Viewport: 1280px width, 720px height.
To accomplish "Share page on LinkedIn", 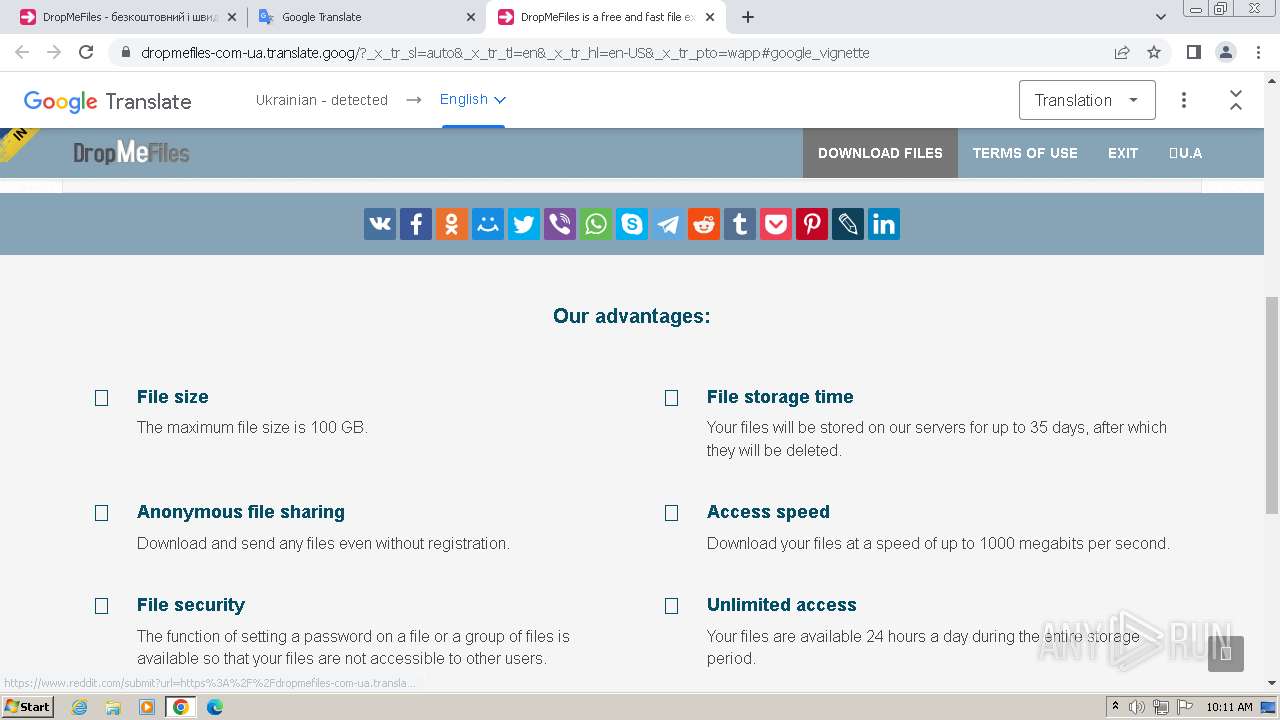I will (x=884, y=224).
